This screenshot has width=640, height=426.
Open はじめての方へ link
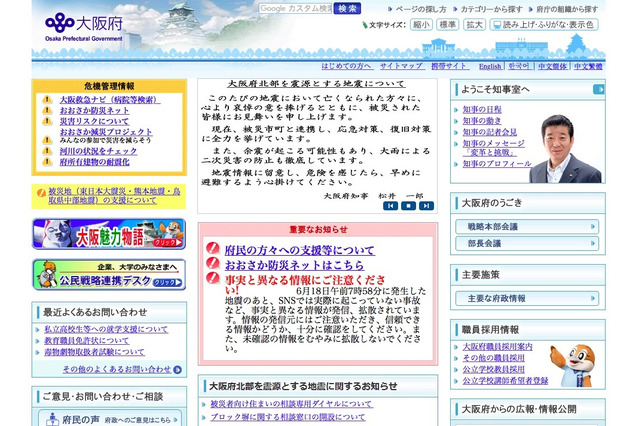[347, 66]
